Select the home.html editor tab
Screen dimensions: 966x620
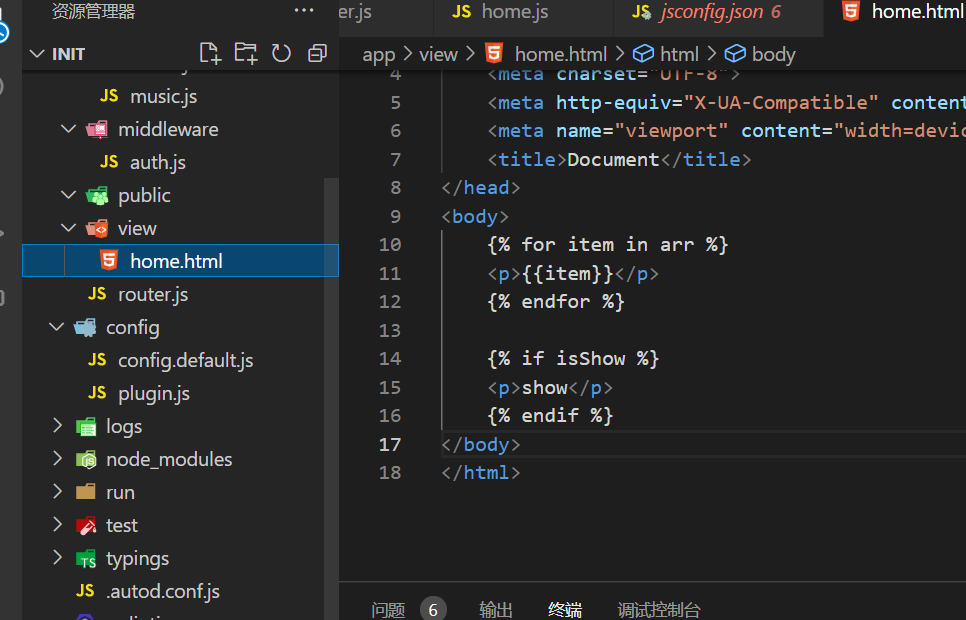click(x=895, y=18)
